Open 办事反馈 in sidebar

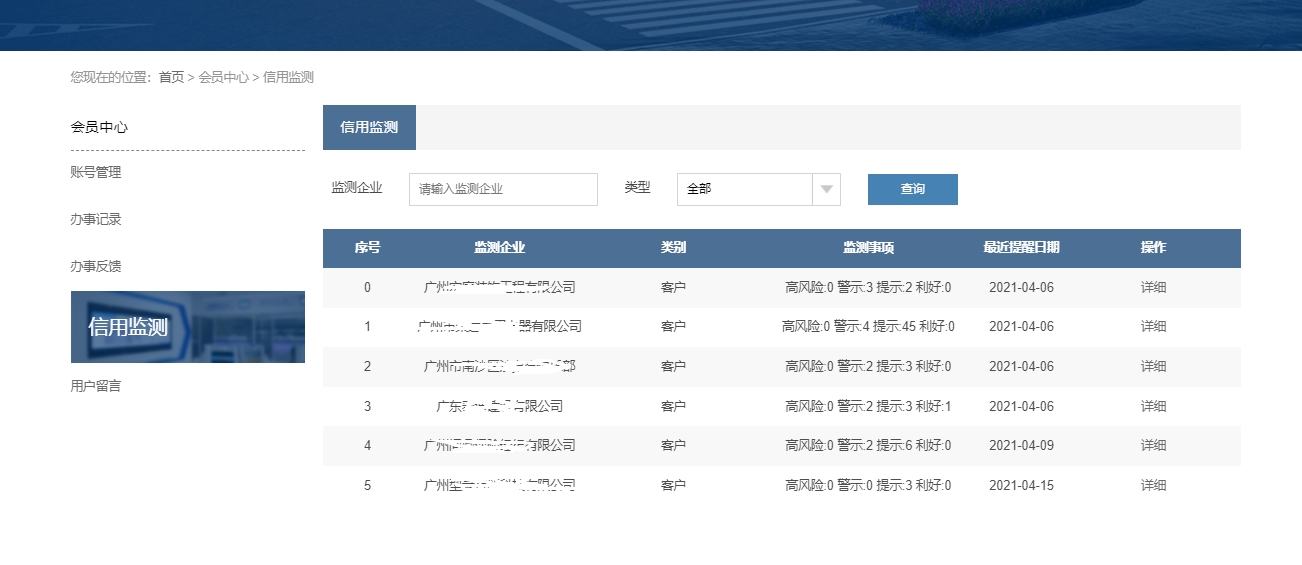click(96, 266)
